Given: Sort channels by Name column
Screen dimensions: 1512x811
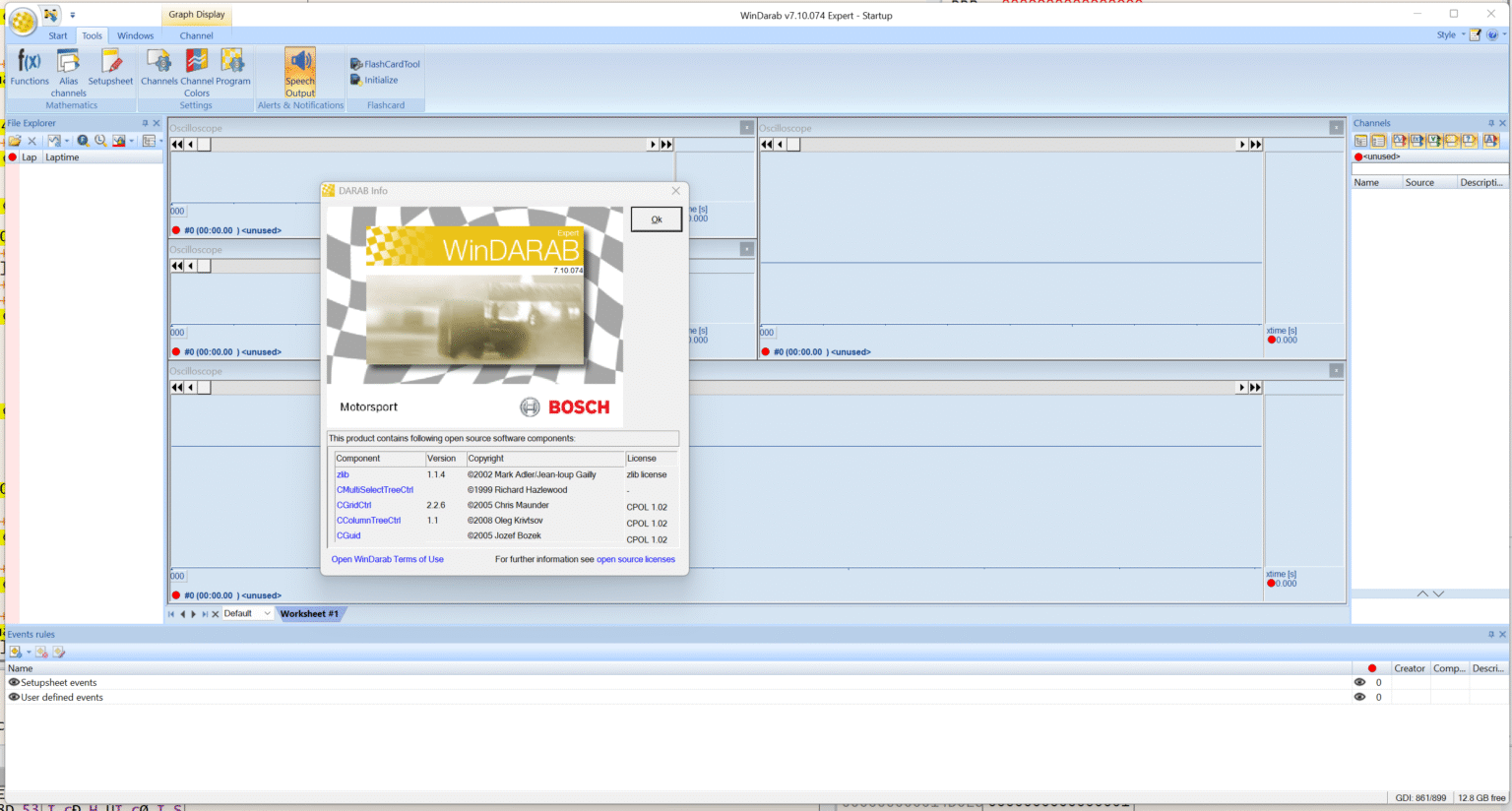Looking at the screenshot, I should pyautogui.click(x=1376, y=182).
